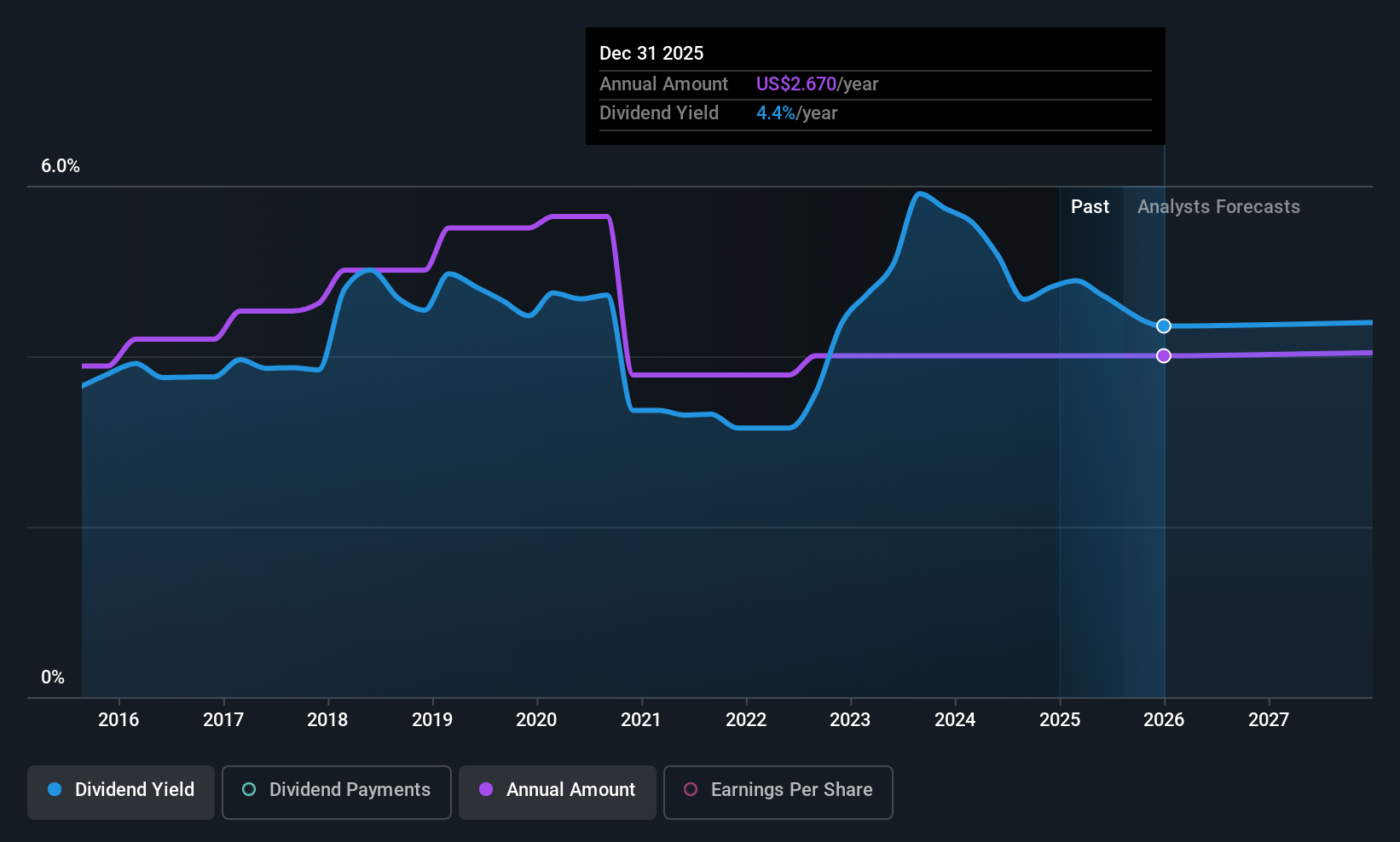Image resolution: width=1400 pixels, height=842 pixels.
Task: Click the 2016 x-axis label
Action: click(x=119, y=720)
